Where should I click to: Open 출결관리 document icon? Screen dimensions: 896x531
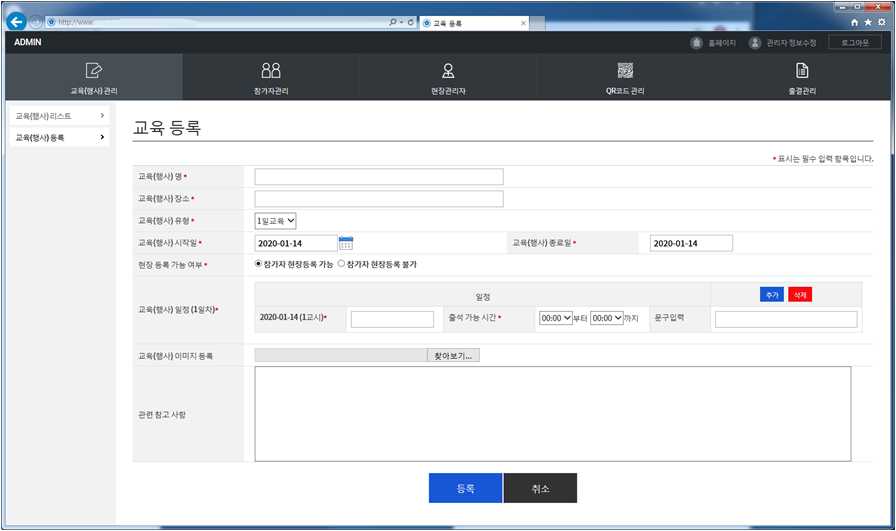point(802,70)
